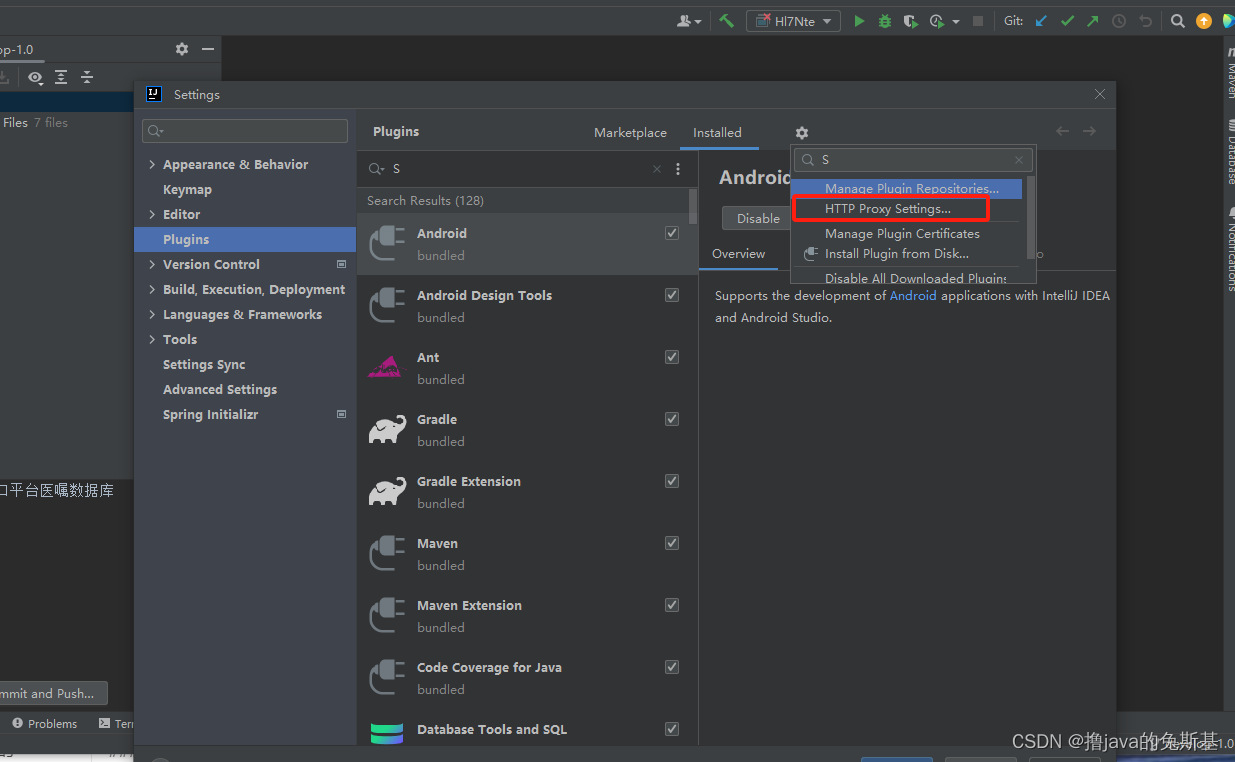
Task: Select the Overview tab
Action: click(x=738, y=254)
